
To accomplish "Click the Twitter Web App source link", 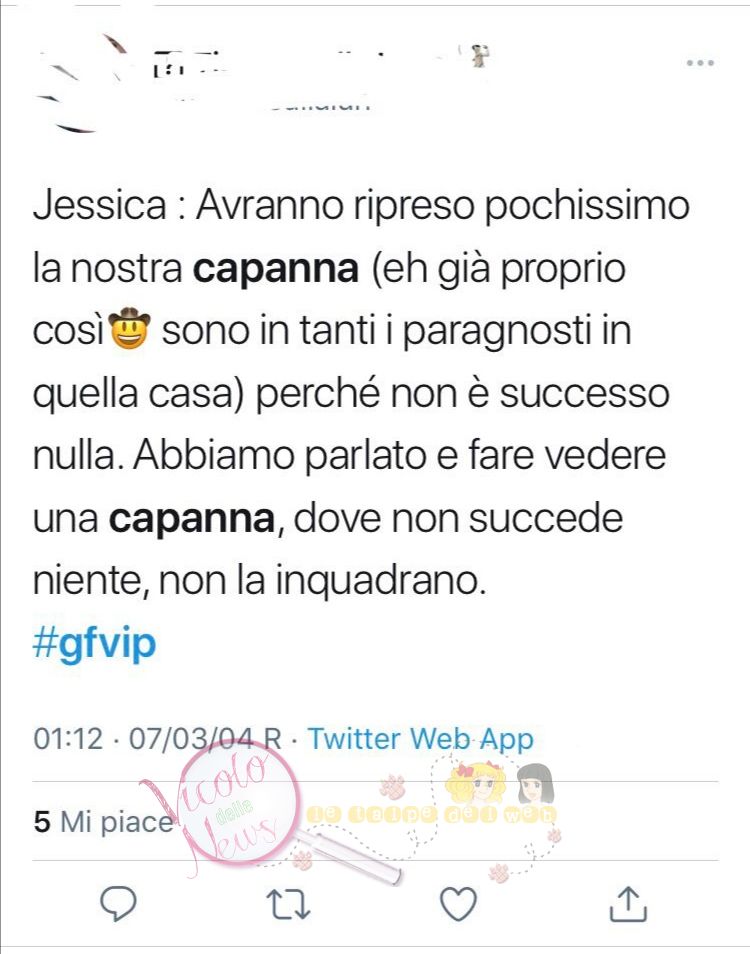I will tap(421, 739).
